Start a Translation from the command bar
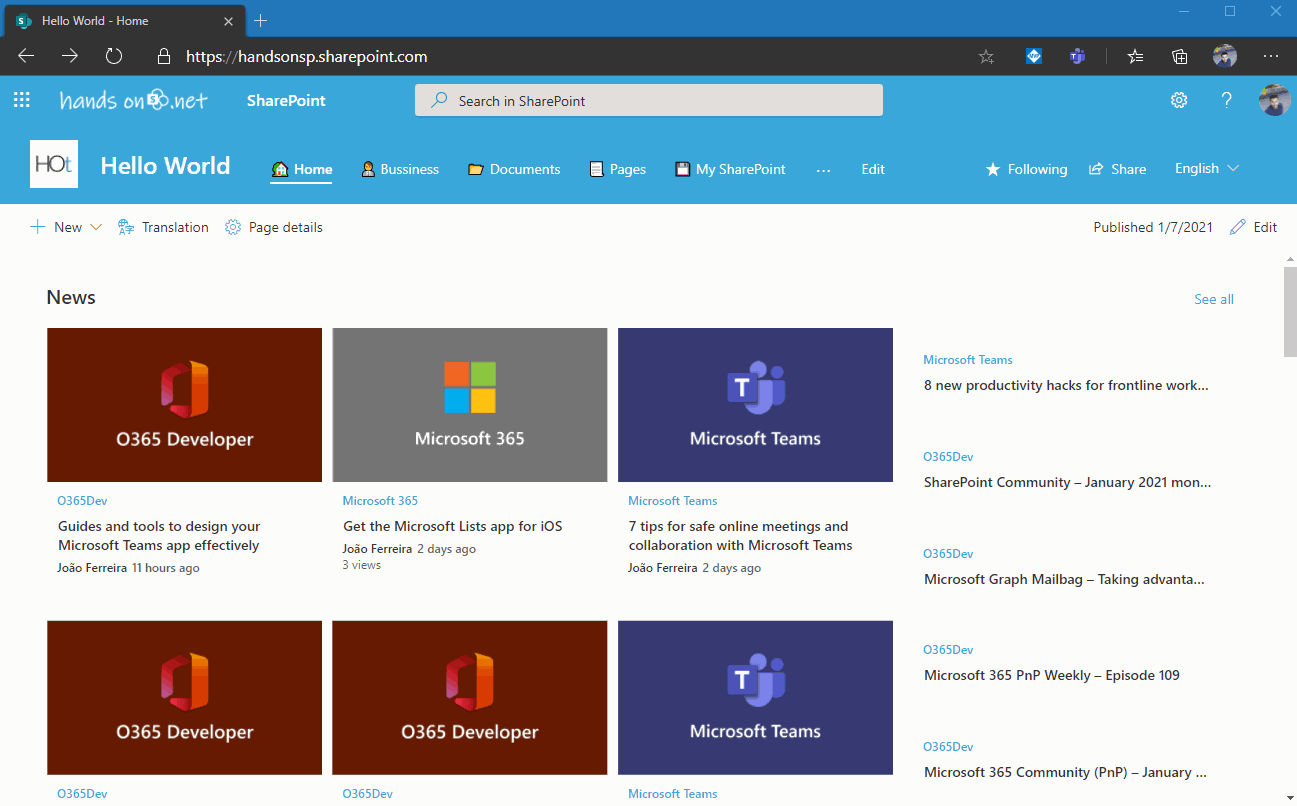 [x=162, y=227]
